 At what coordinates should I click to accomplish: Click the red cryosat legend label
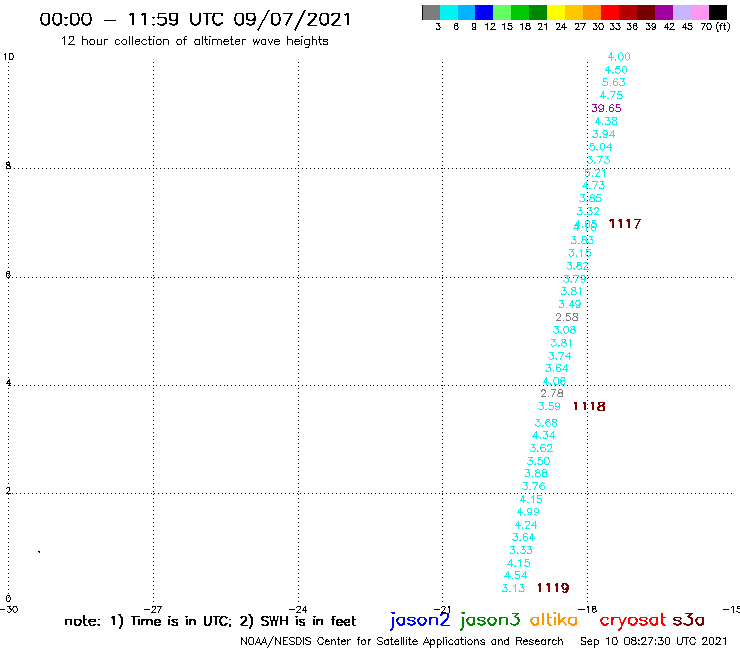[633, 620]
